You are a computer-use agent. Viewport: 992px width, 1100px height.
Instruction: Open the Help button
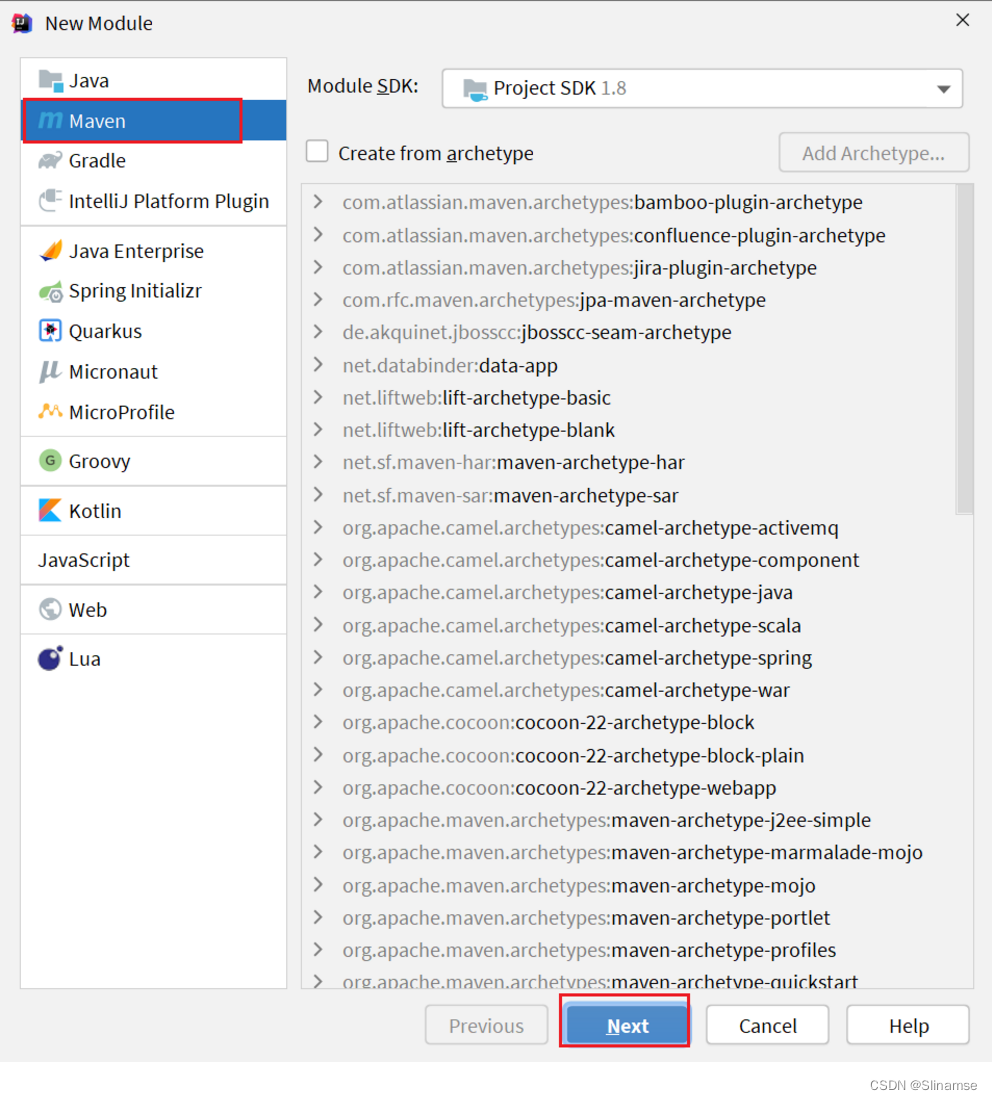[908, 1026]
